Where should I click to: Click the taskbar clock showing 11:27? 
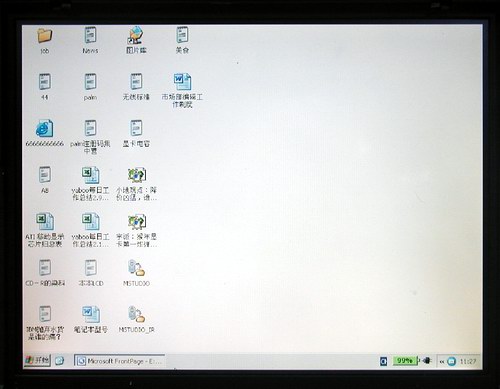pos(468,361)
